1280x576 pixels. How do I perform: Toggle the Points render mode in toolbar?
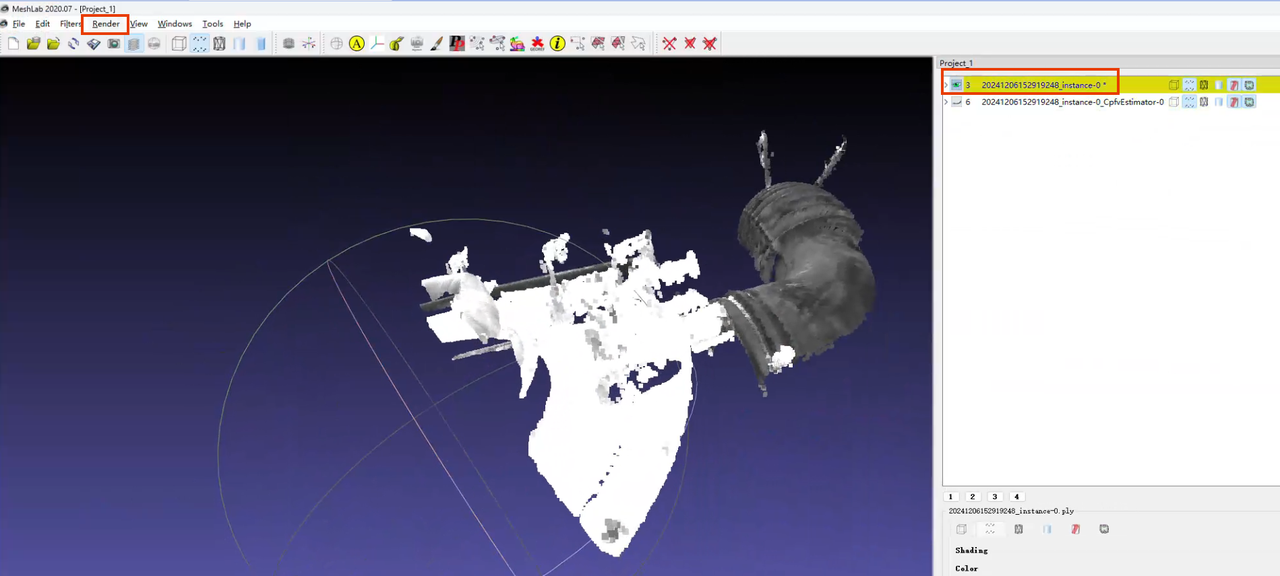click(x=199, y=43)
